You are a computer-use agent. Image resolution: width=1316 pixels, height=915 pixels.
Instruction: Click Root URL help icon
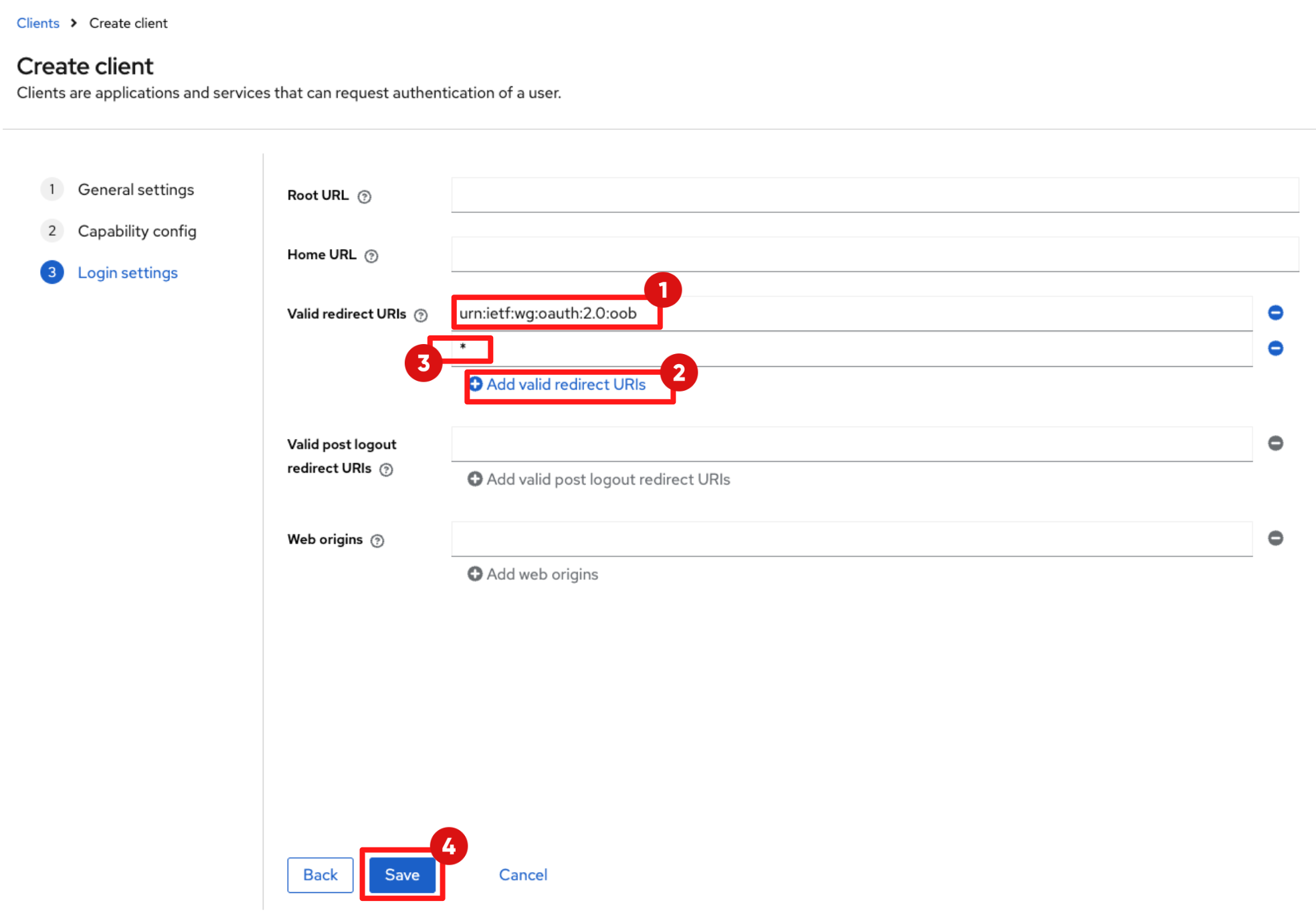pos(364,197)
